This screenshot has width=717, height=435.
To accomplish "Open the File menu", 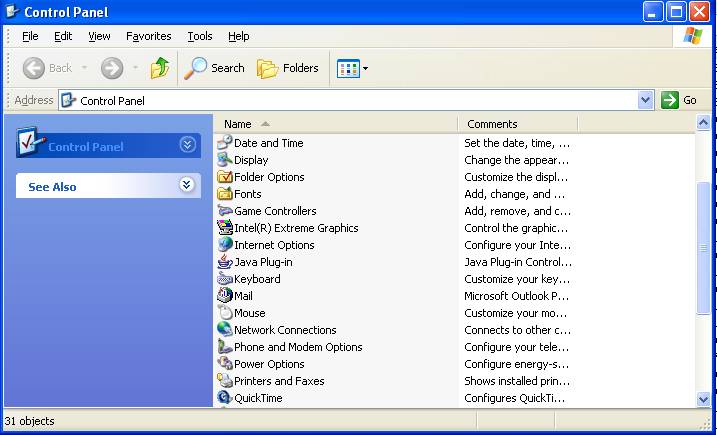I will click(x=30, y=36).
